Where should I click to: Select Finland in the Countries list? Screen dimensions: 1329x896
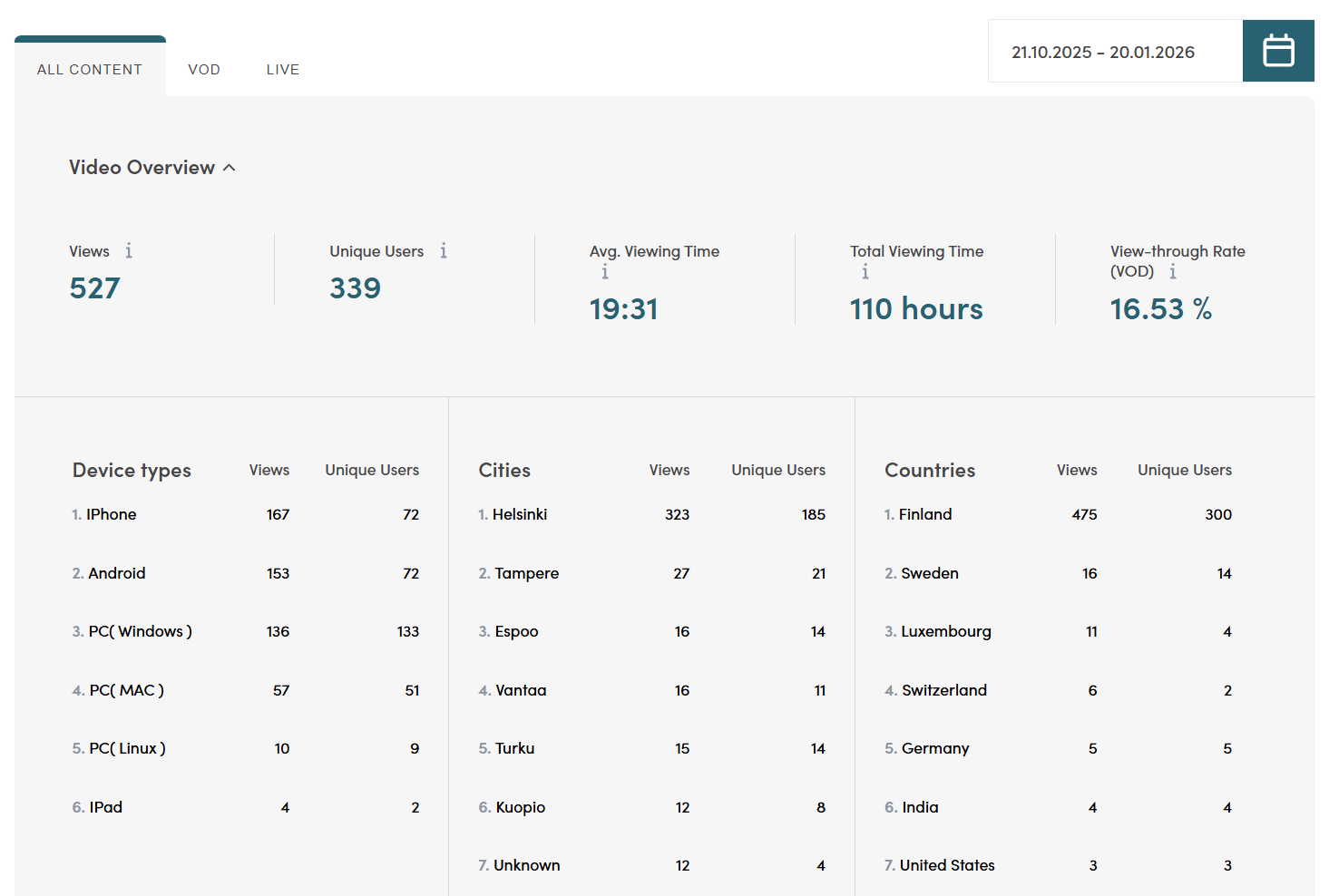coord(925,514)
